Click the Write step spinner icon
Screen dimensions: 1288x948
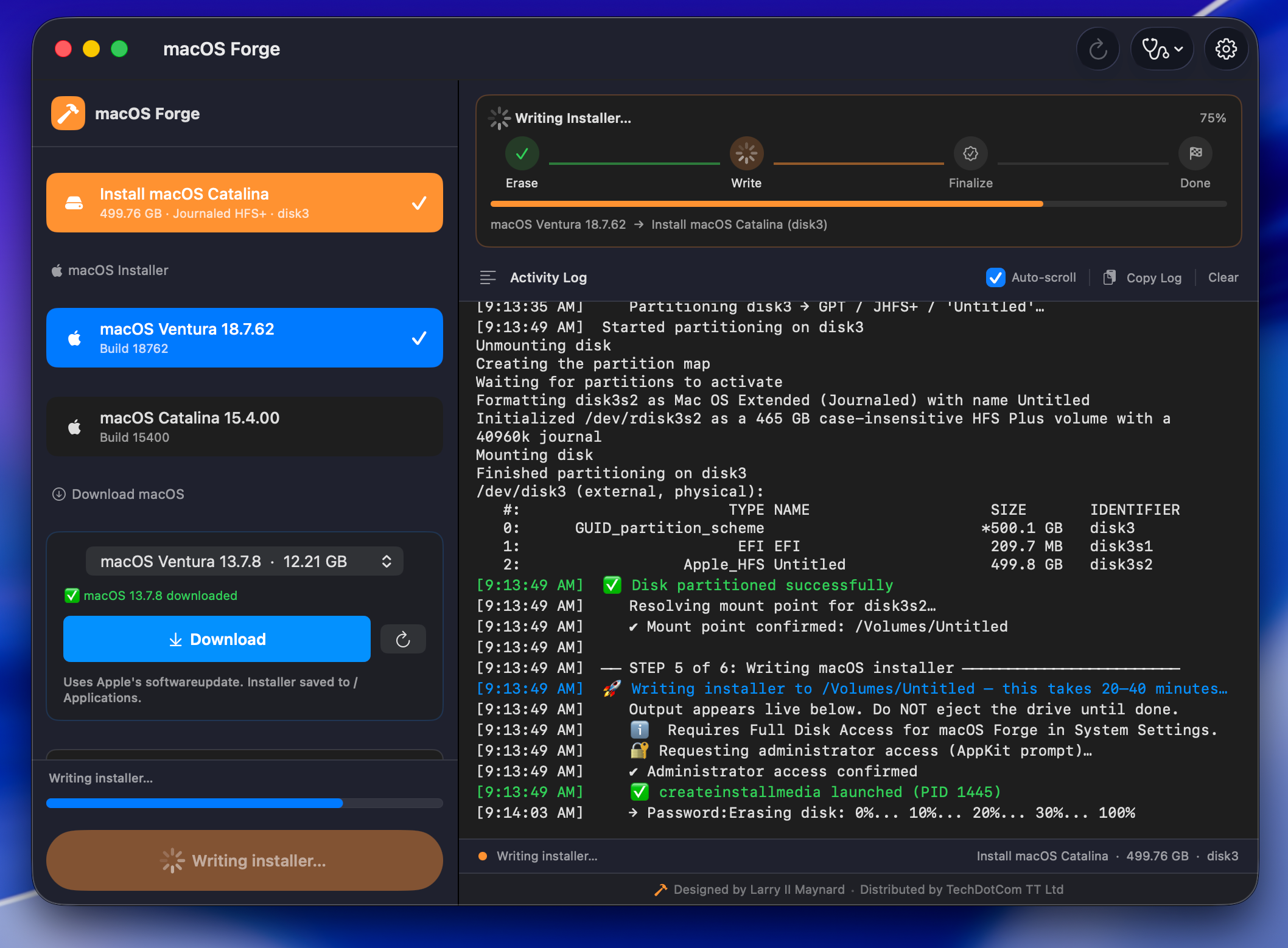pyautogui.click(x=746, y=153)
